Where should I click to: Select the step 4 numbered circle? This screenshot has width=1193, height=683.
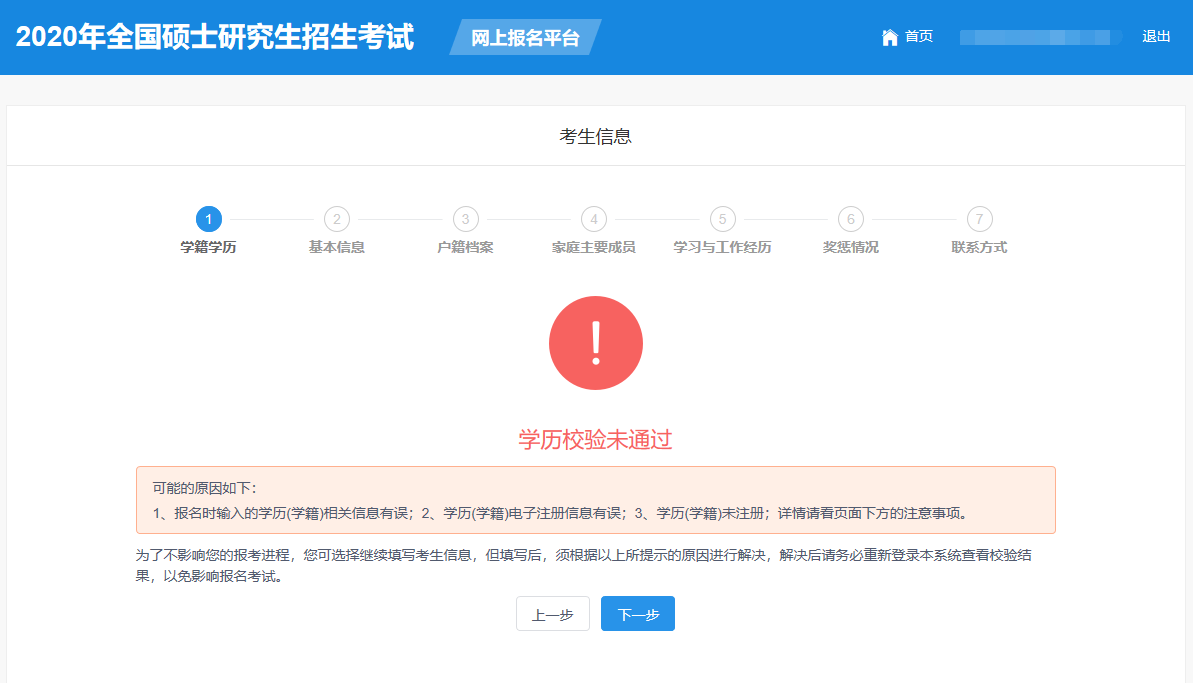(x=594, y=219)
